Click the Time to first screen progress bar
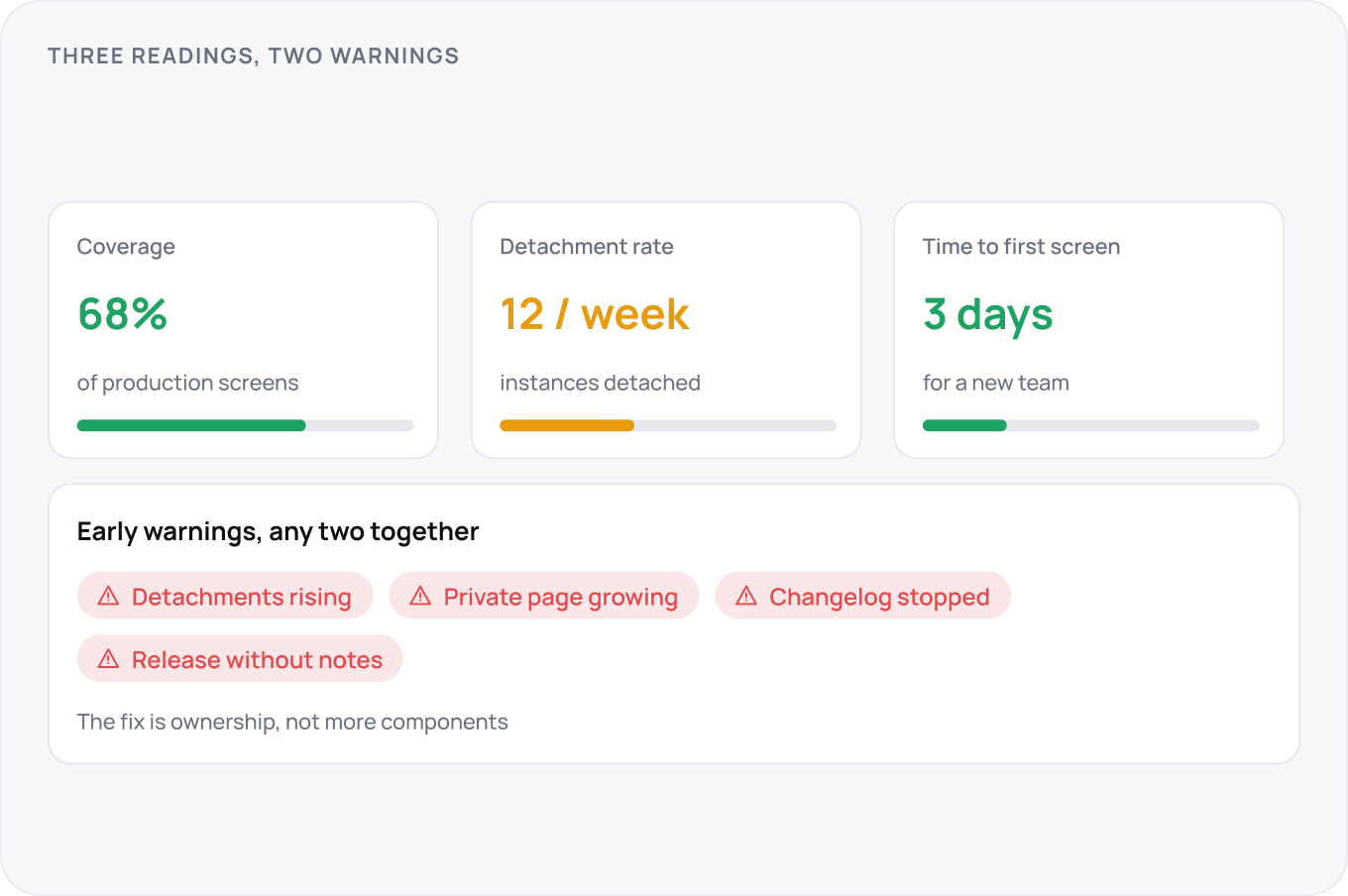Screen dimensions: 1348x896 [x=1090, y=425]
